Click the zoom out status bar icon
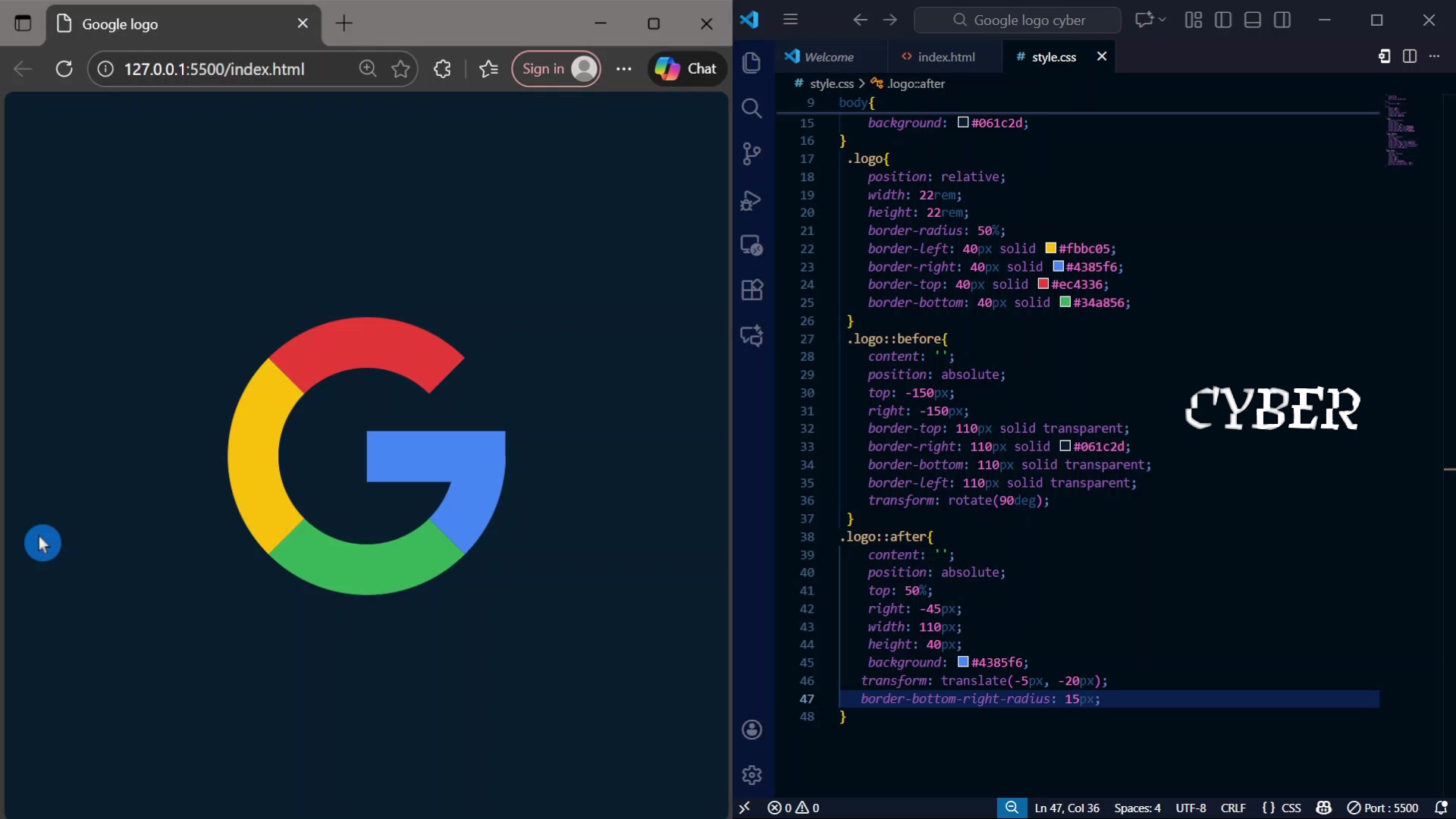The height and width of the screenshot is (819, 1456). 1012,808
